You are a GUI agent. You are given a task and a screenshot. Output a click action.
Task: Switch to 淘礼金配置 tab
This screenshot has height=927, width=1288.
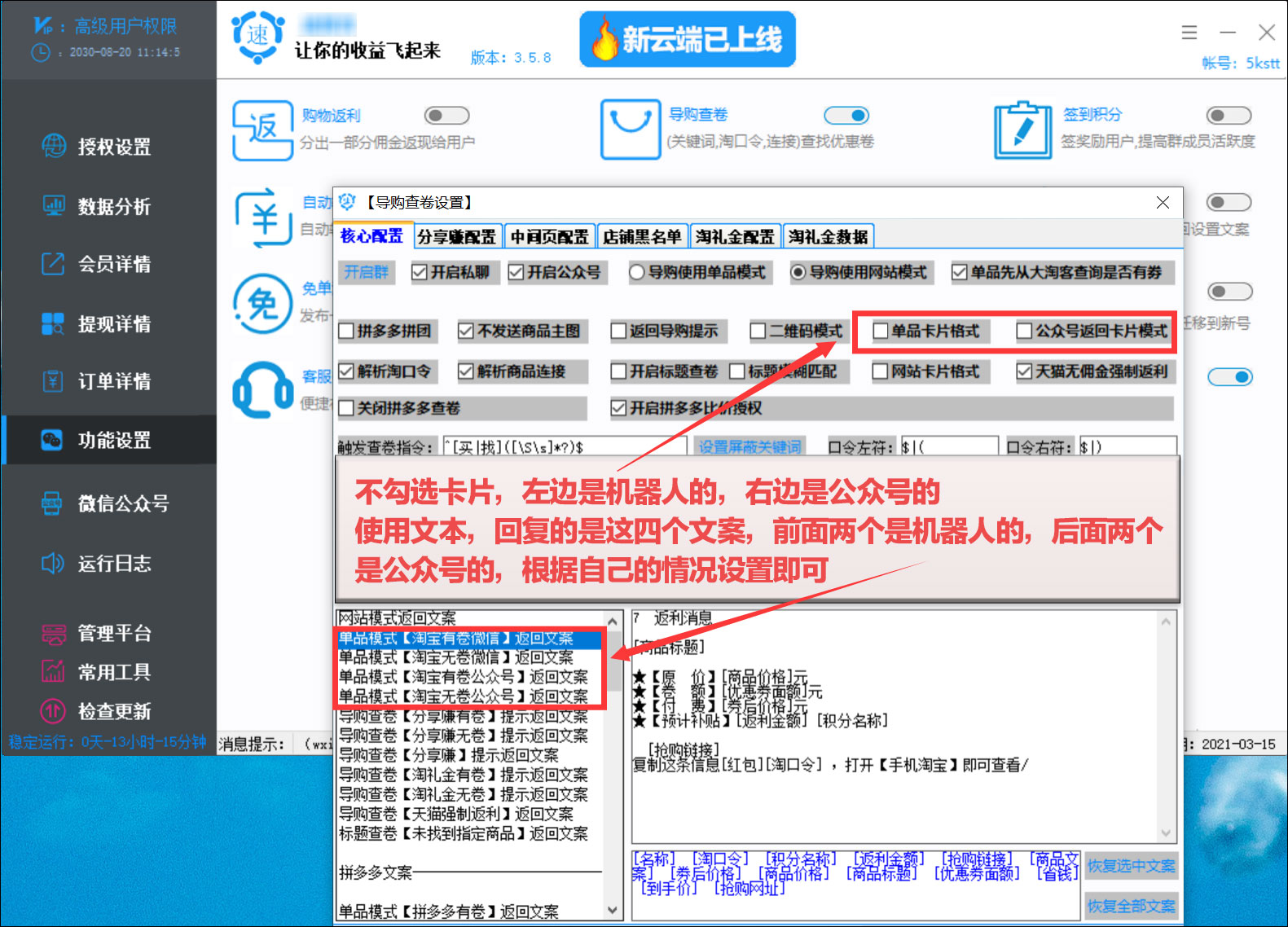pyautogui.click(x=735, y=236)
